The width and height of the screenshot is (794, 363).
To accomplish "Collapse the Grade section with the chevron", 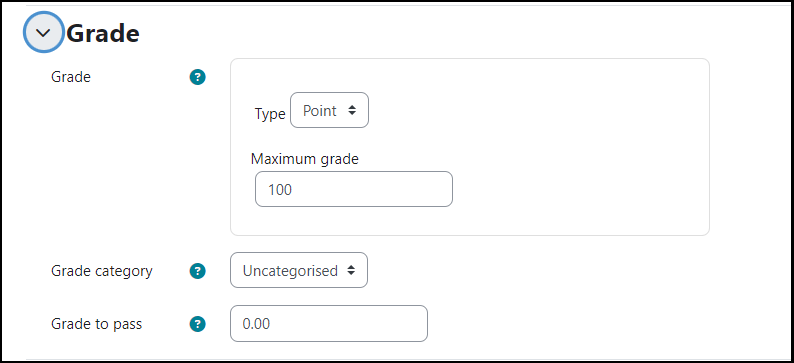I will 44,33.
